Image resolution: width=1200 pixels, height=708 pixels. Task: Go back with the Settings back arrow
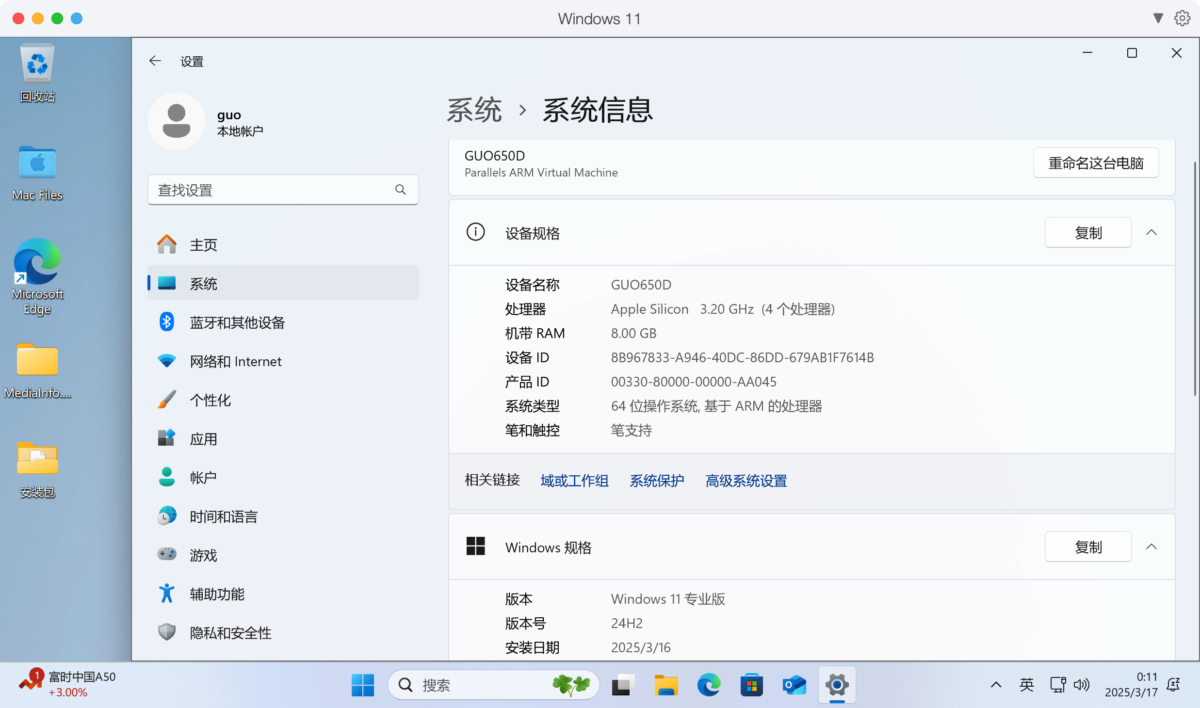[155, 61]
